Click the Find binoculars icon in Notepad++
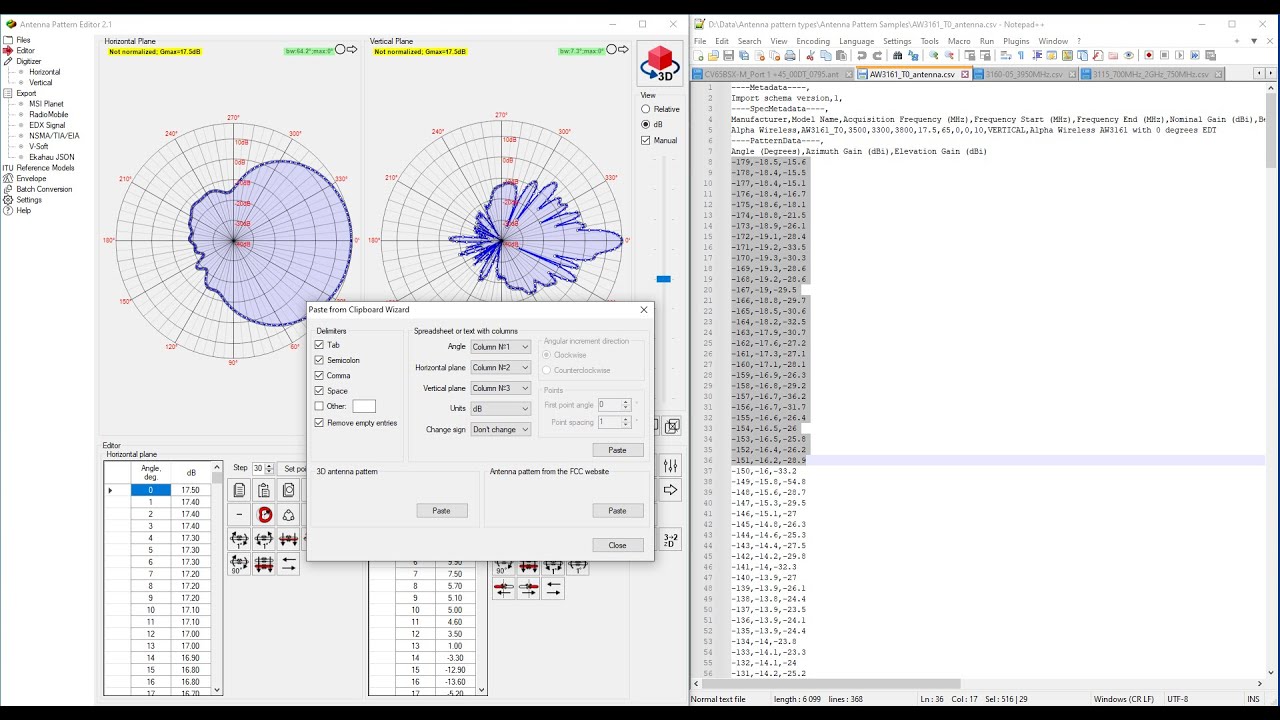The image size is (1280, 720). click(x=898, y=56)
